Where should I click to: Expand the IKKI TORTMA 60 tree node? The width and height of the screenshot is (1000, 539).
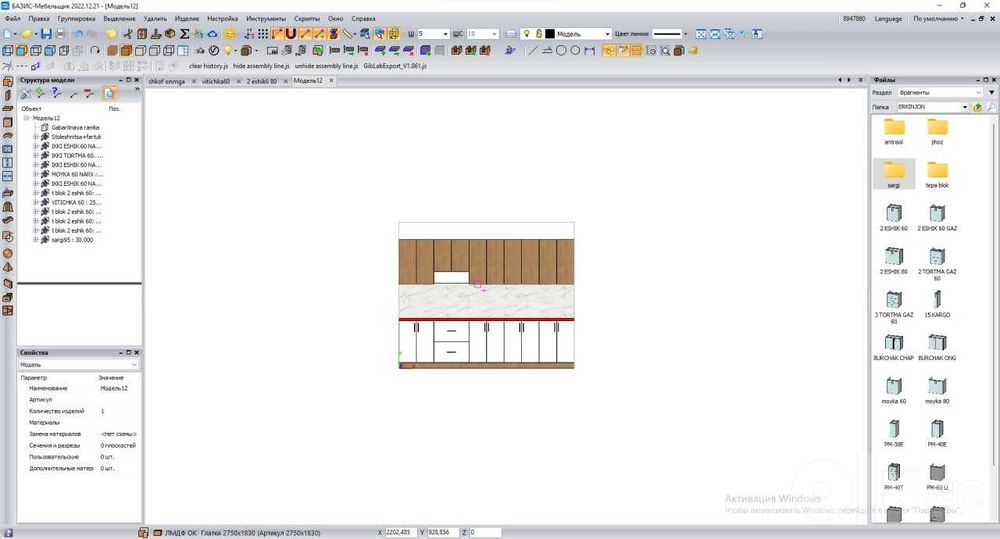(x=36, y=155)
